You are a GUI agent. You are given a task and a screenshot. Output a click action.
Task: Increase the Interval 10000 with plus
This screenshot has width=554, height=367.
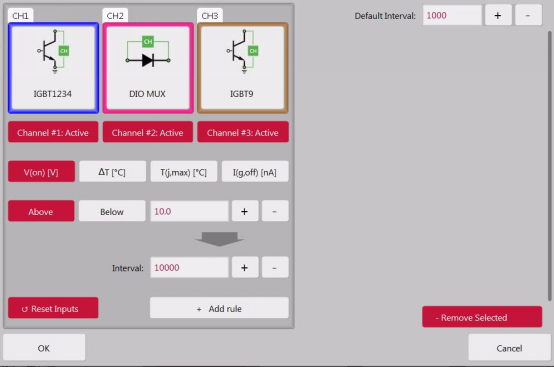pyautogui.click(x=245, y=267)
